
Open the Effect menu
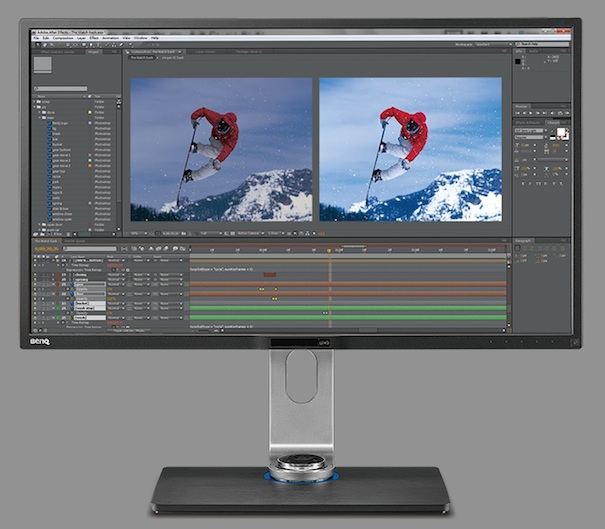tap(94, 38)
